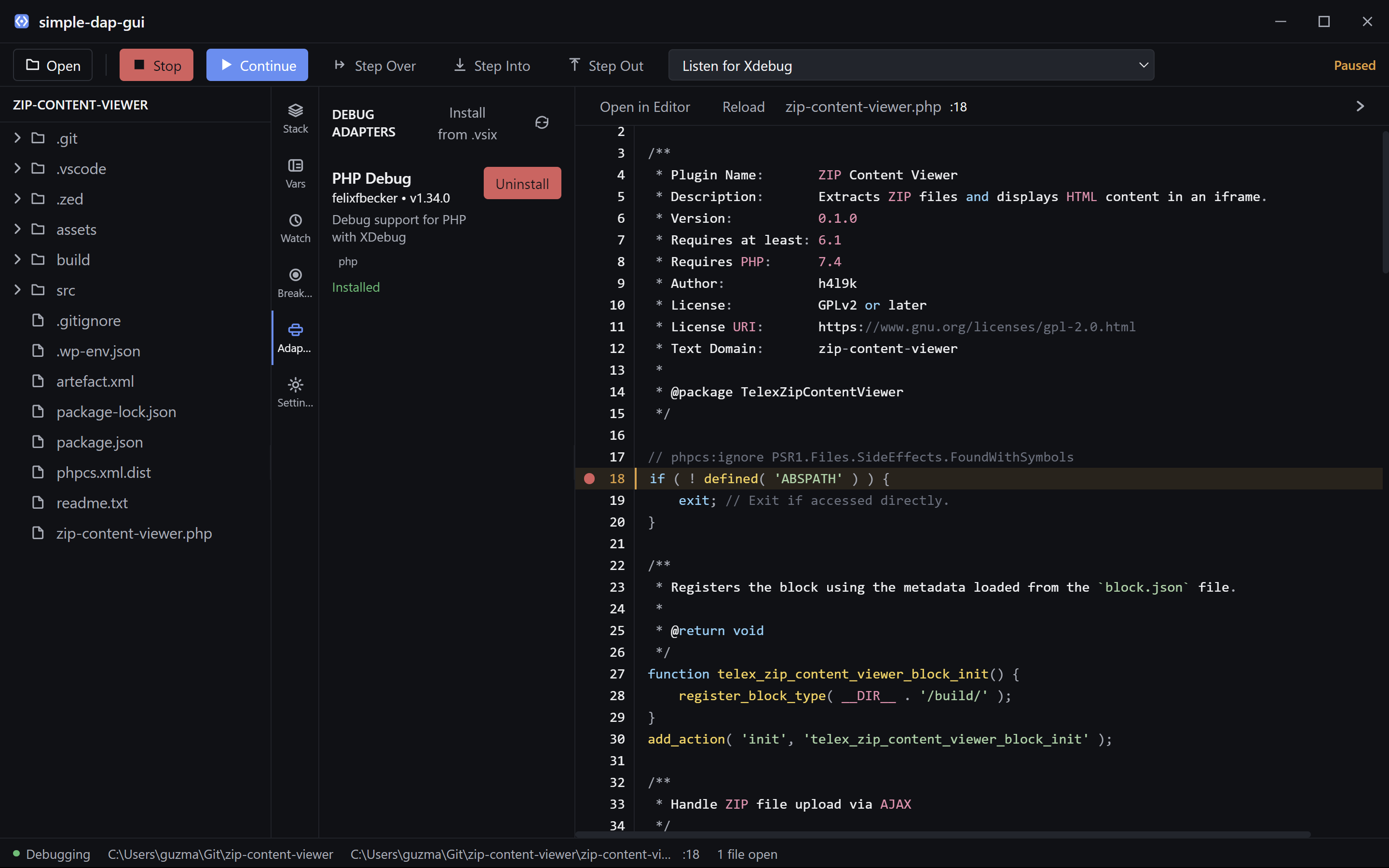Expand the .zed folder
The width and height of the screenshot is (1389, 868).
click(17, 199)
